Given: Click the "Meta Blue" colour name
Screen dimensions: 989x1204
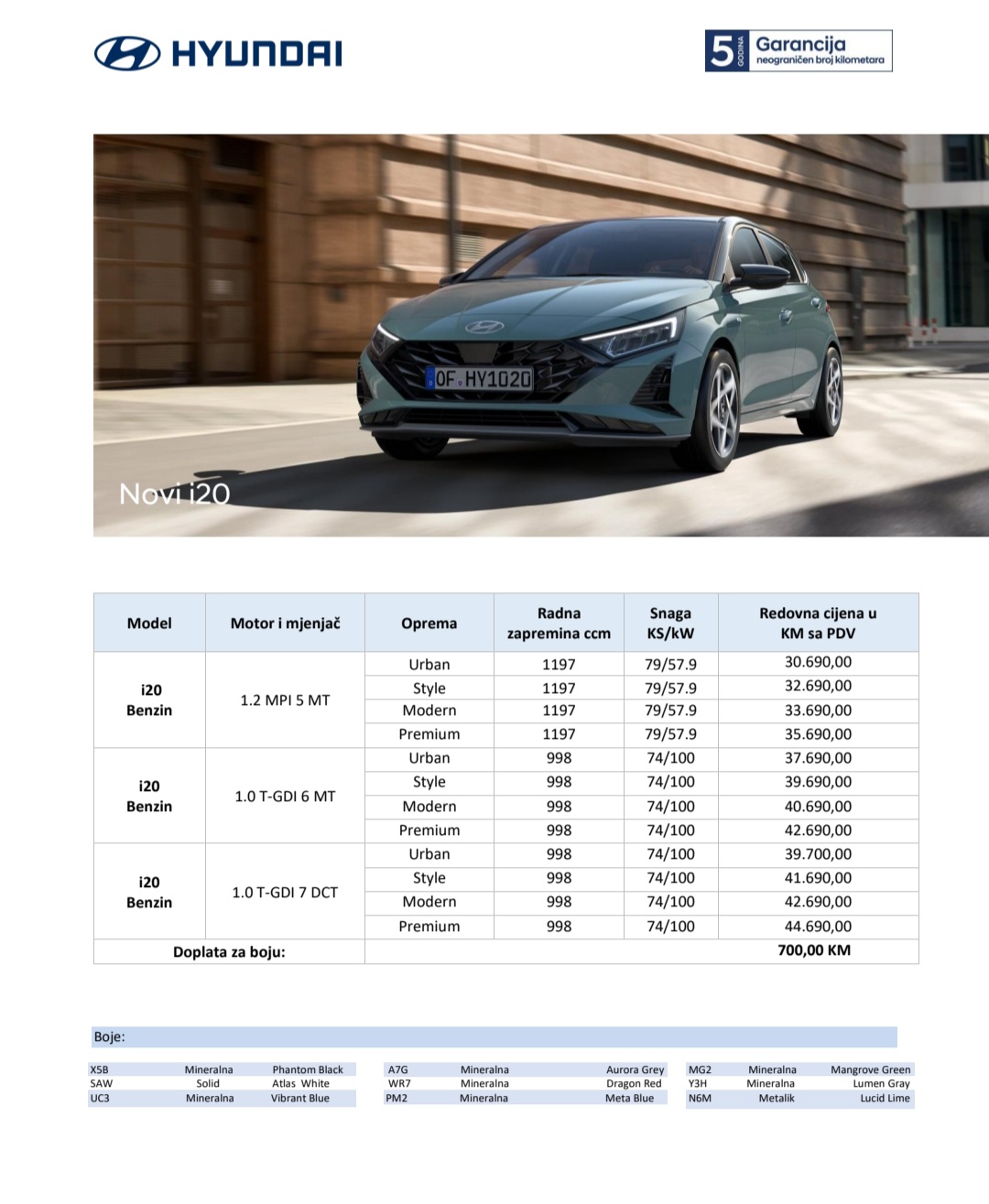Looking at the screenshot, I should 629,1098.
